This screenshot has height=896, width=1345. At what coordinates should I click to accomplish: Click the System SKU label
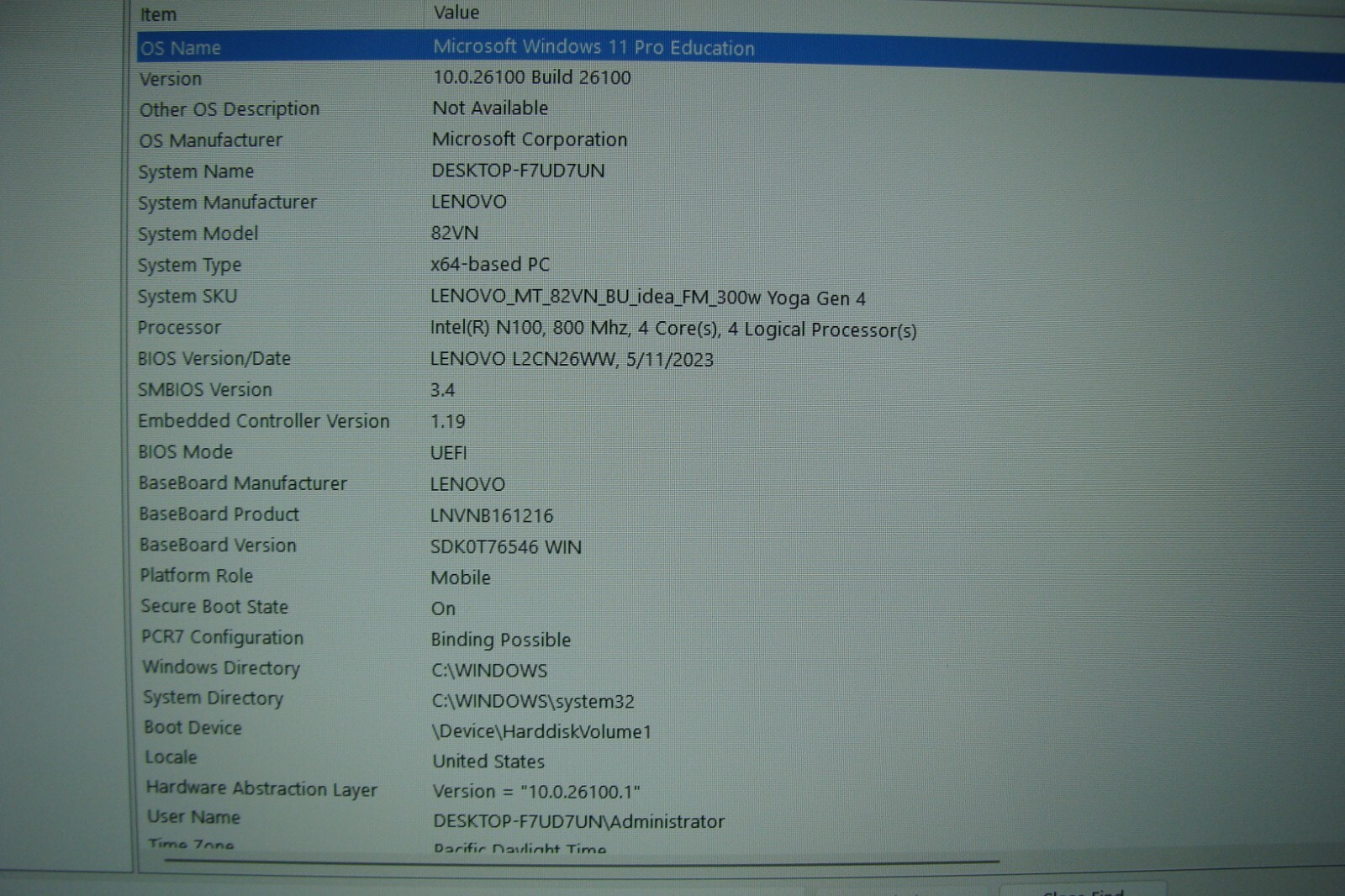click(187, 297)
